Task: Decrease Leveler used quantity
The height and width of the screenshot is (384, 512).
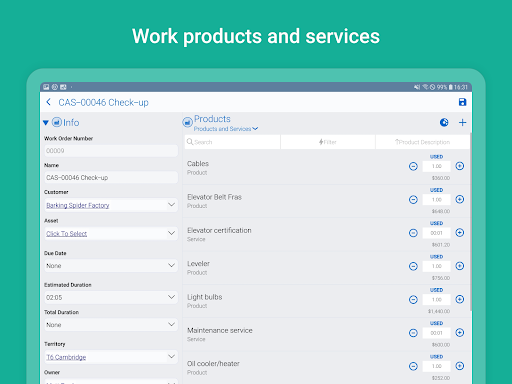Action: (x=413, y=266)
